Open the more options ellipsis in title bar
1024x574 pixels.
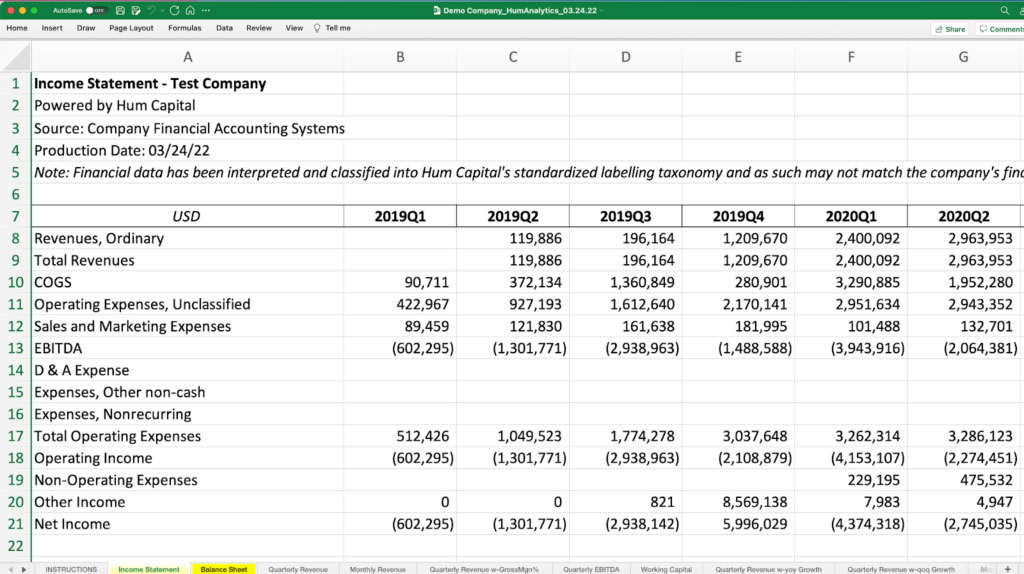205,10
